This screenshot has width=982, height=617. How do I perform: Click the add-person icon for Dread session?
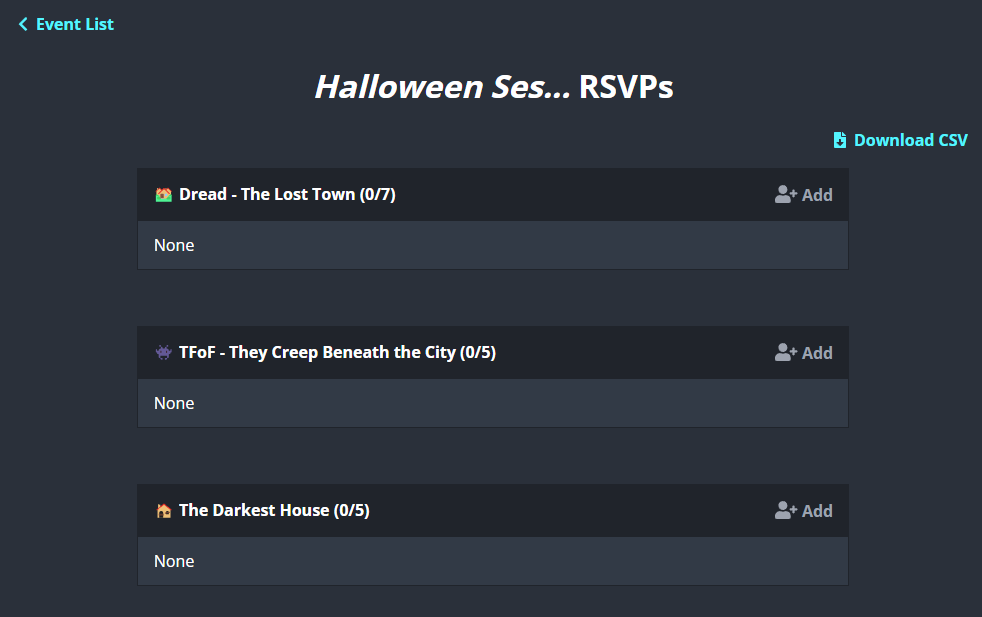[x=785, y=195]
